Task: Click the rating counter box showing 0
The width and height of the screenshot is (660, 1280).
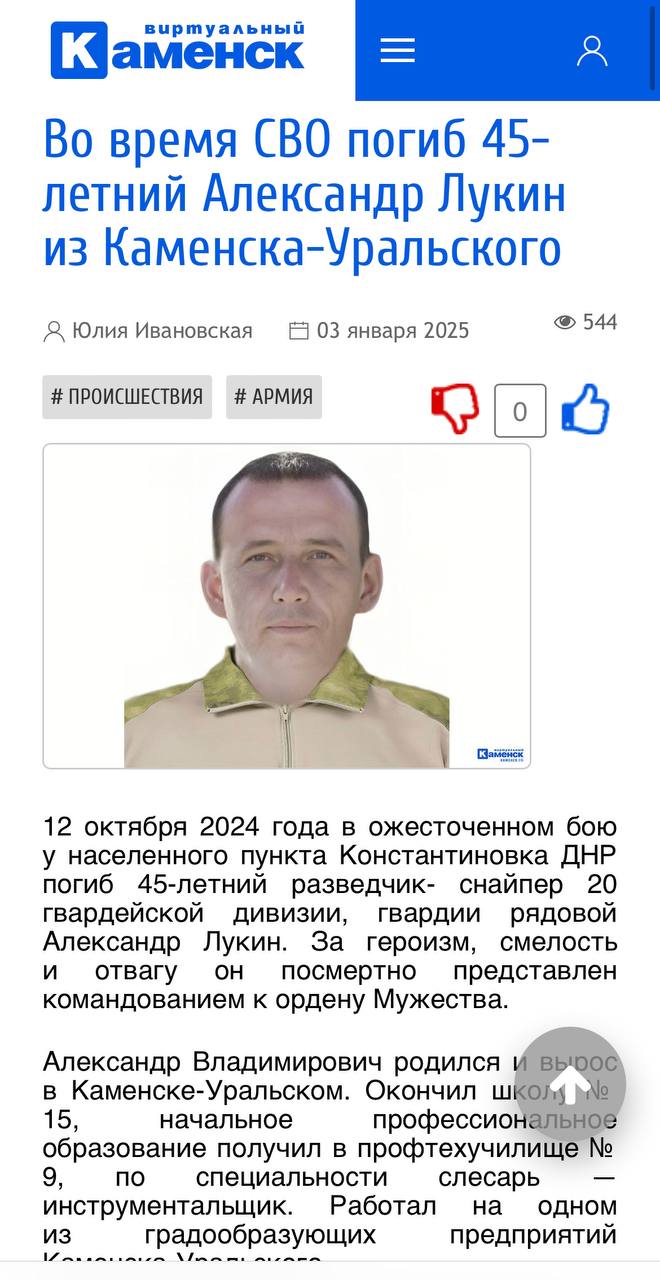Action: [x=520, y=411]
